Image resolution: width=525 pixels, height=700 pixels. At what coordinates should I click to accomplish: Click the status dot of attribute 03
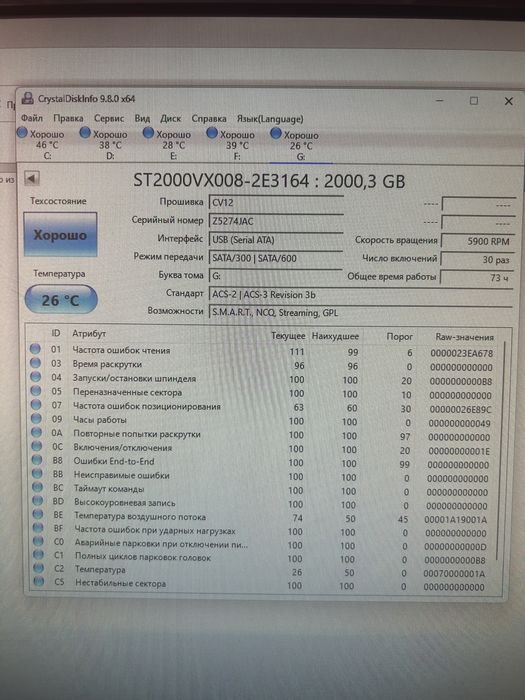(36, 363)
